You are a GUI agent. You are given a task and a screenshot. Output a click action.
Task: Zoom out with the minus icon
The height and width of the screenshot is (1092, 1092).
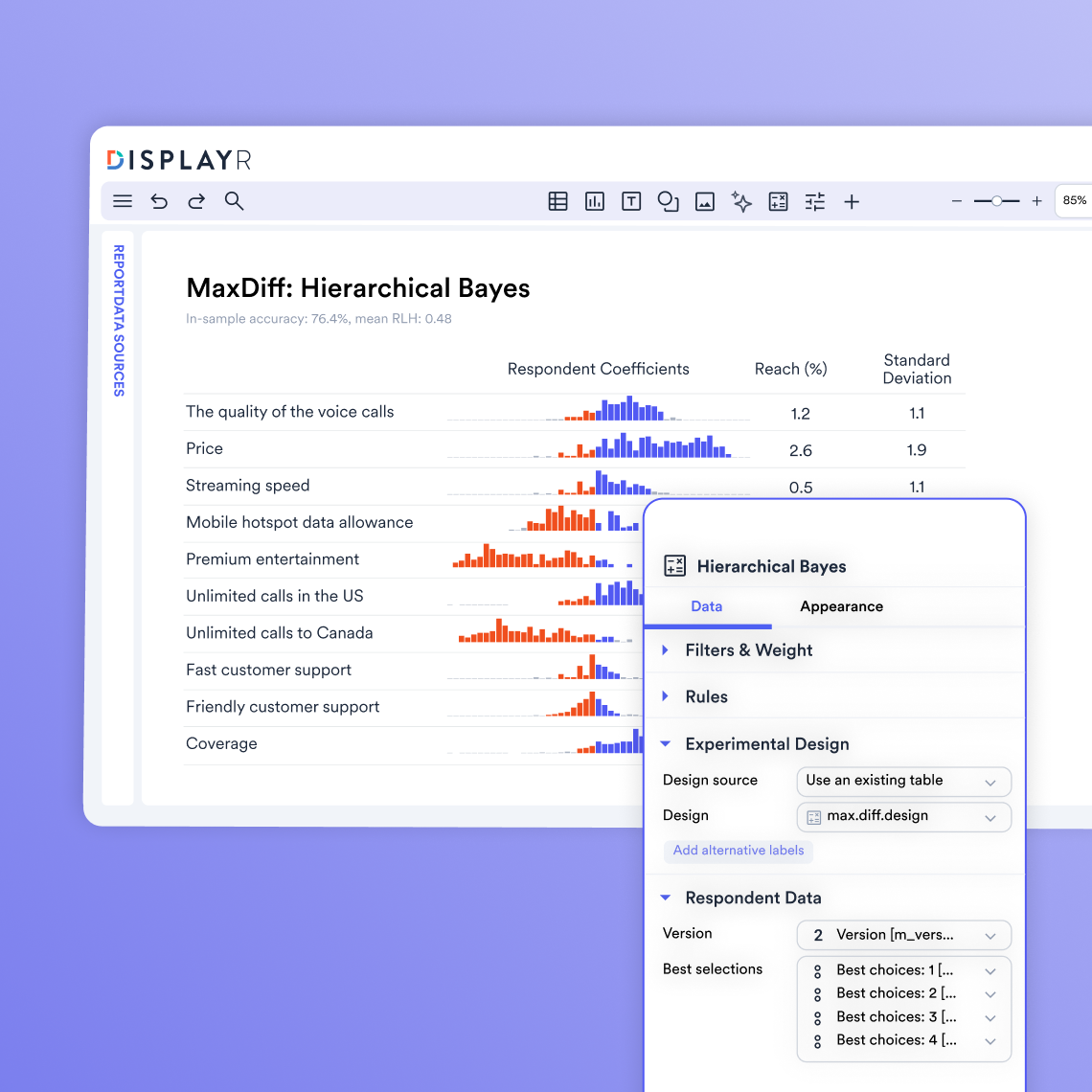click(957, 201)
